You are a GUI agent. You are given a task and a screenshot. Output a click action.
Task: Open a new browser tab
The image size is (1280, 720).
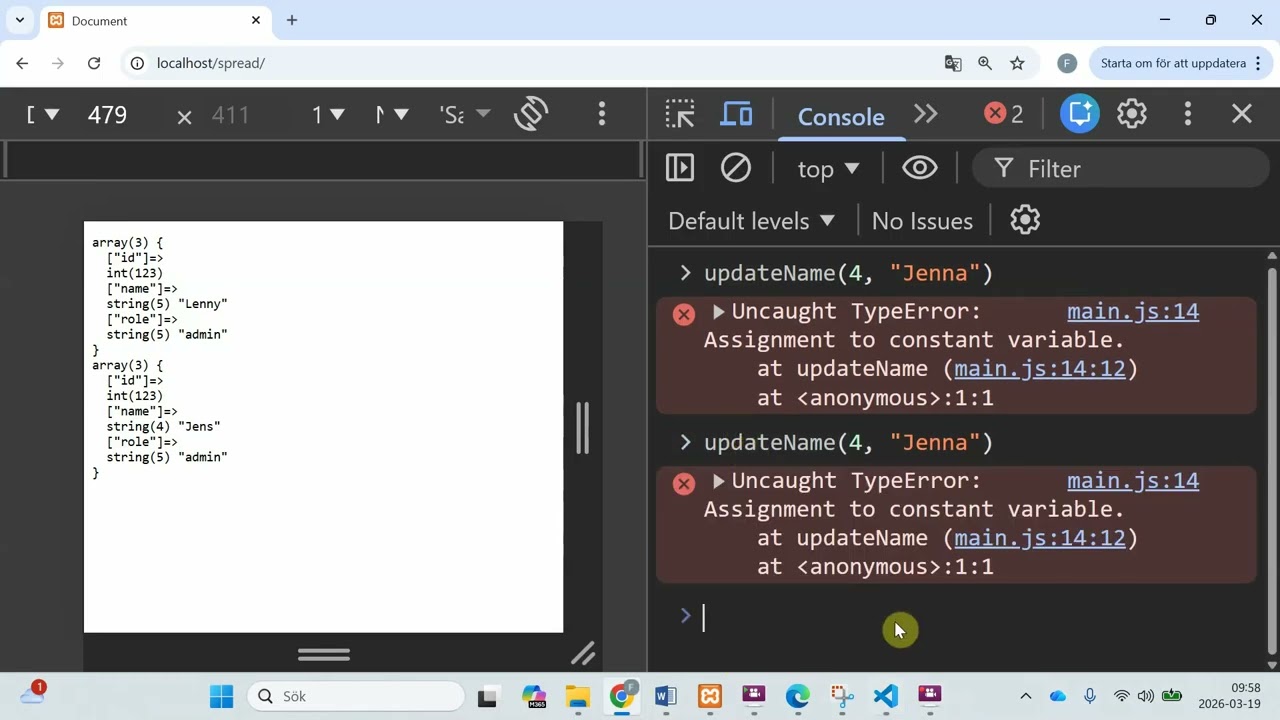pyautogui.click(x=292, y=20)
